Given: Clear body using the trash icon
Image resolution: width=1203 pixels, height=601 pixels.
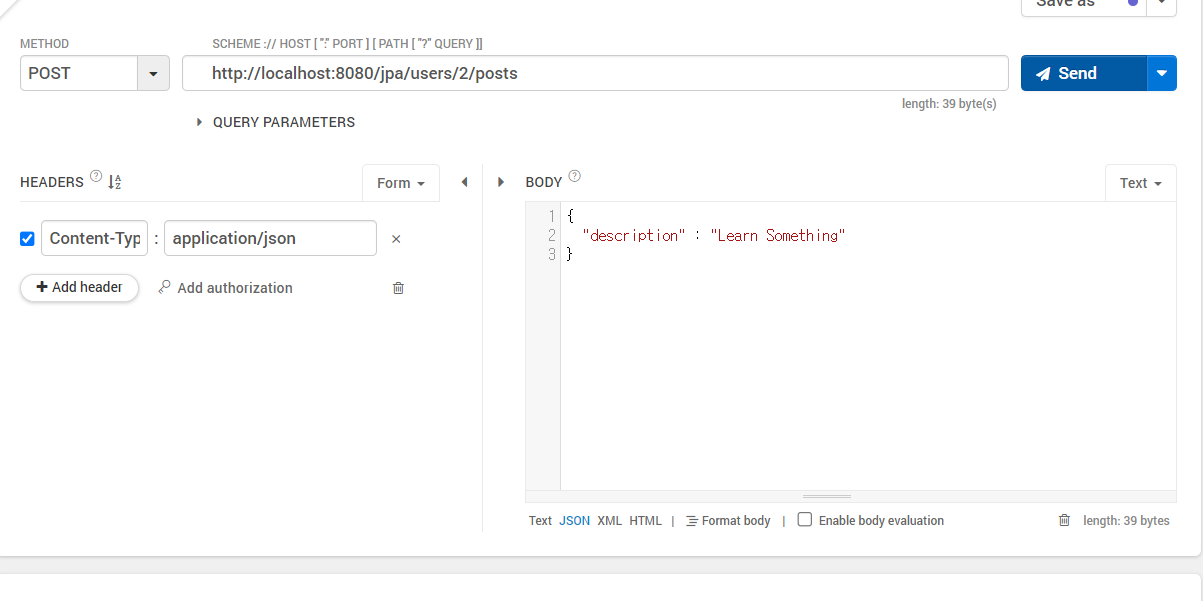Looking at the screenshot, I should pyautogui.click(x=1064, y=520).
